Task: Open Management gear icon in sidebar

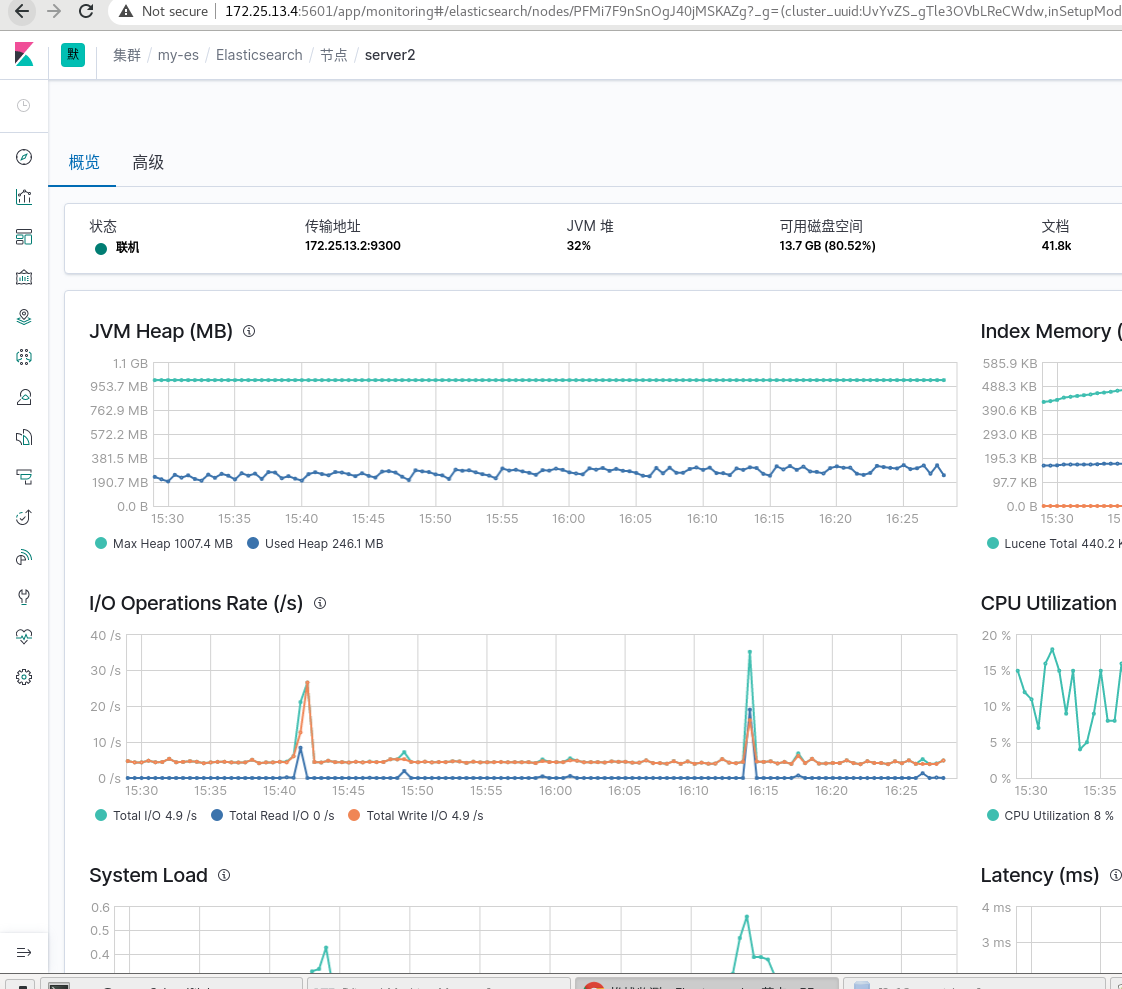Action: (24, 677)
